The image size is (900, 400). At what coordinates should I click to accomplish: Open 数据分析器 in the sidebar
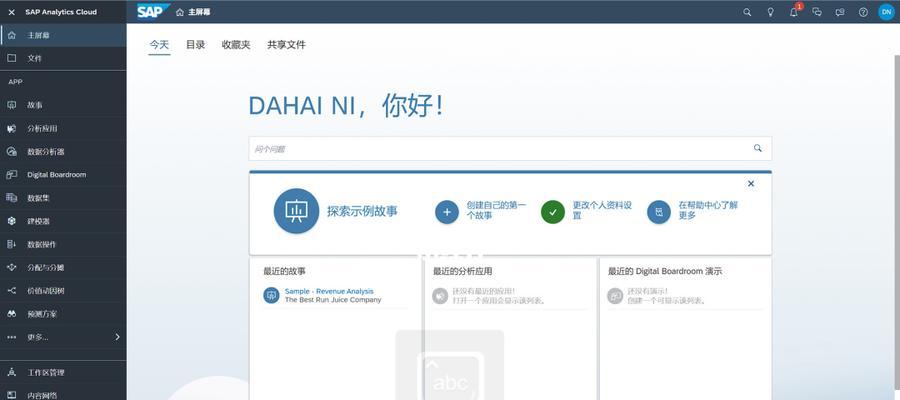click(63, 152)
